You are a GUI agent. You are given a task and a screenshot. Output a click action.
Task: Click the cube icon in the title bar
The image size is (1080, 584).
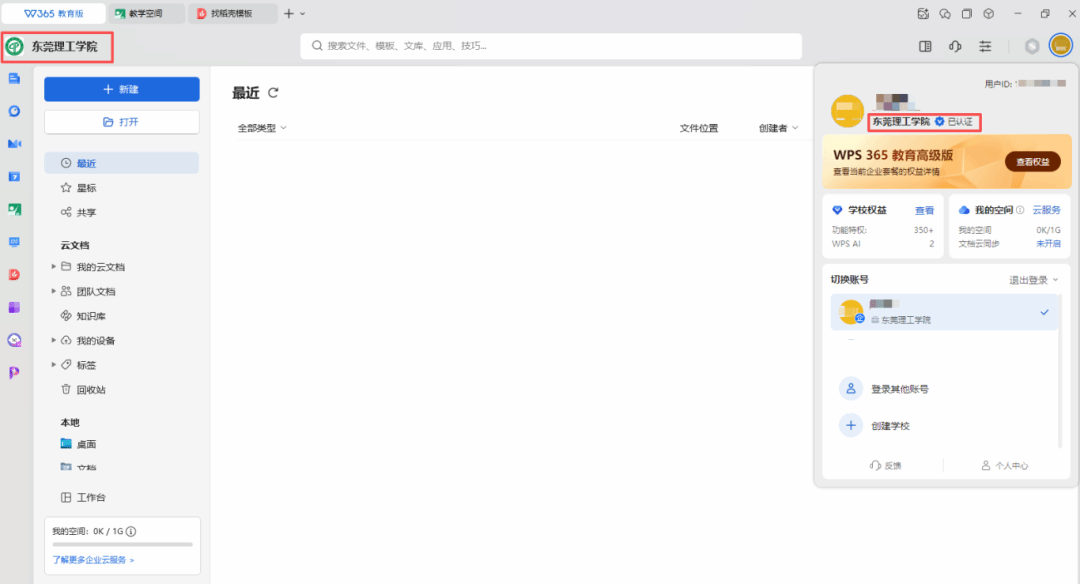point(988,13)
